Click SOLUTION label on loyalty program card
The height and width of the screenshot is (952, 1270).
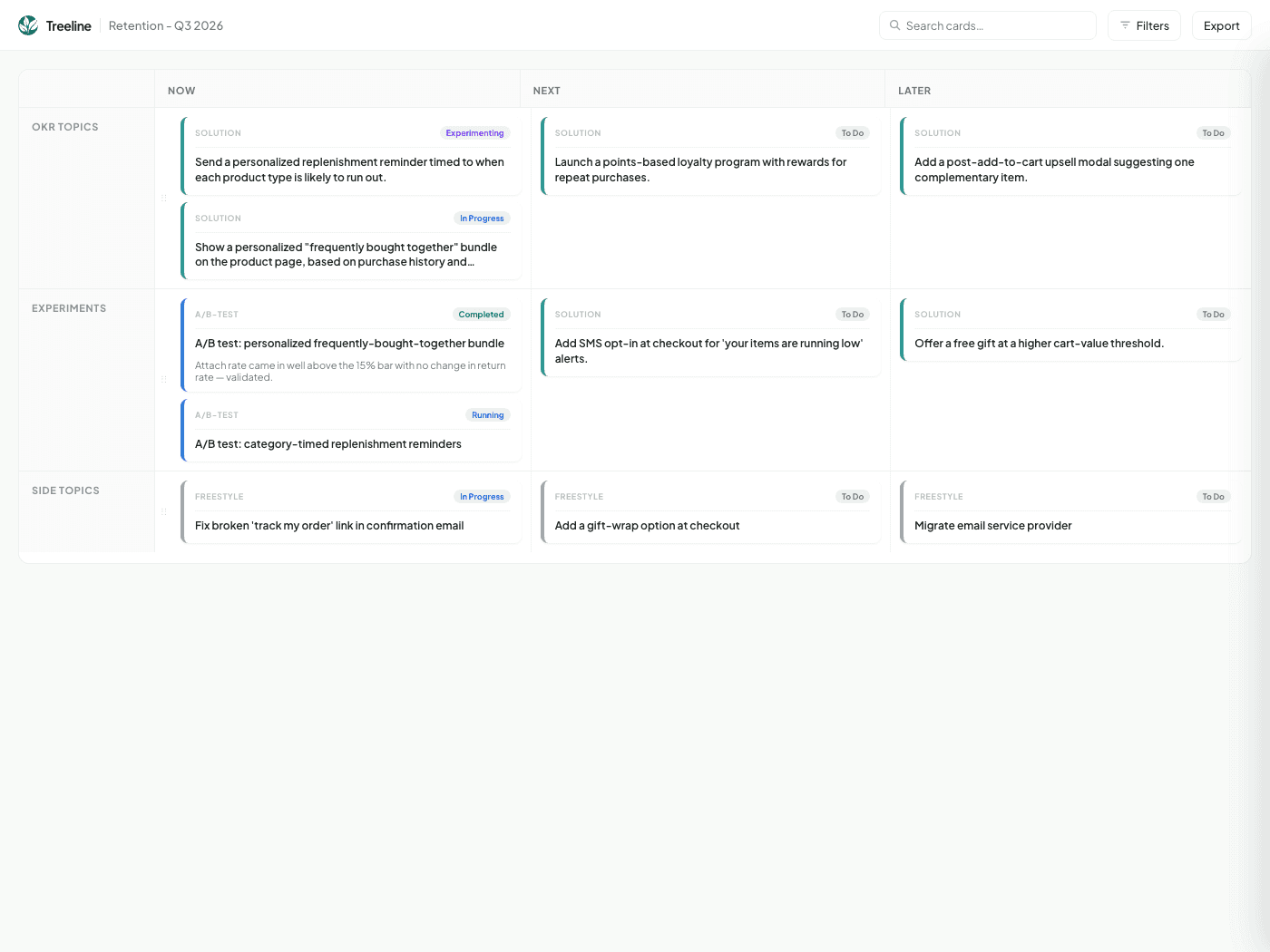(578, 133)
